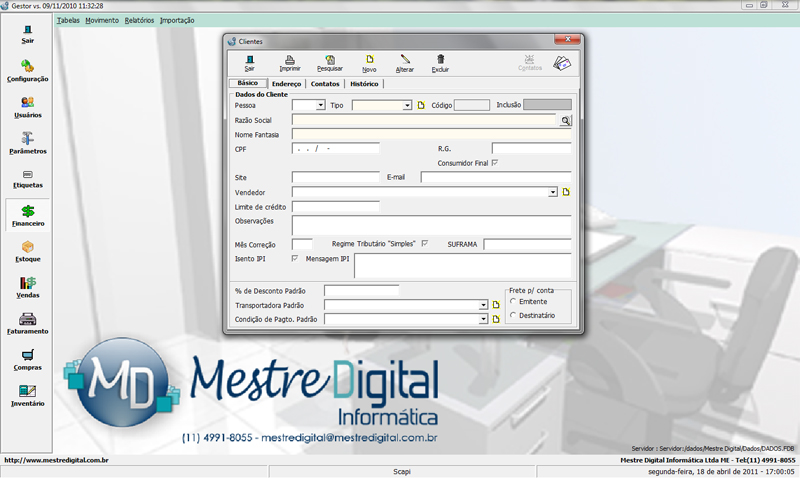This screenshot has height=478, width=800.
Task: Switch to the Básico tab
Action: click(247, 83)
